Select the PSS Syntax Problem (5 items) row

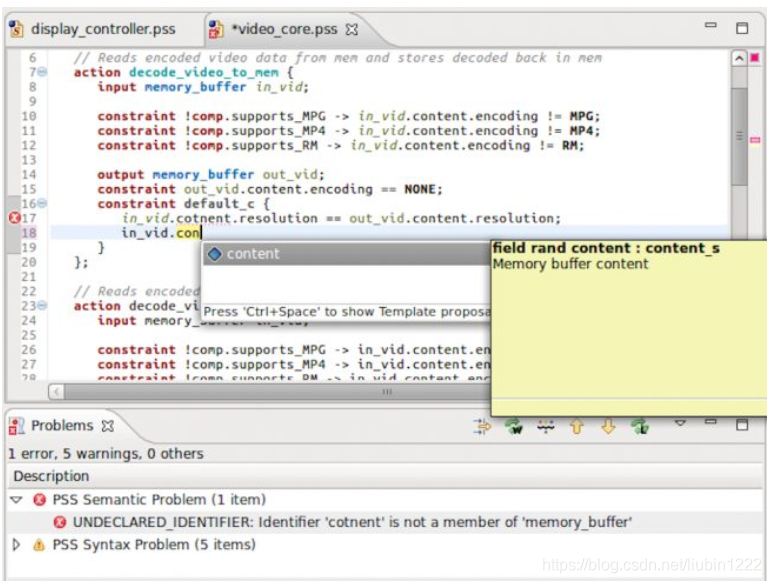pyautogui.click(x=385, y=545)
